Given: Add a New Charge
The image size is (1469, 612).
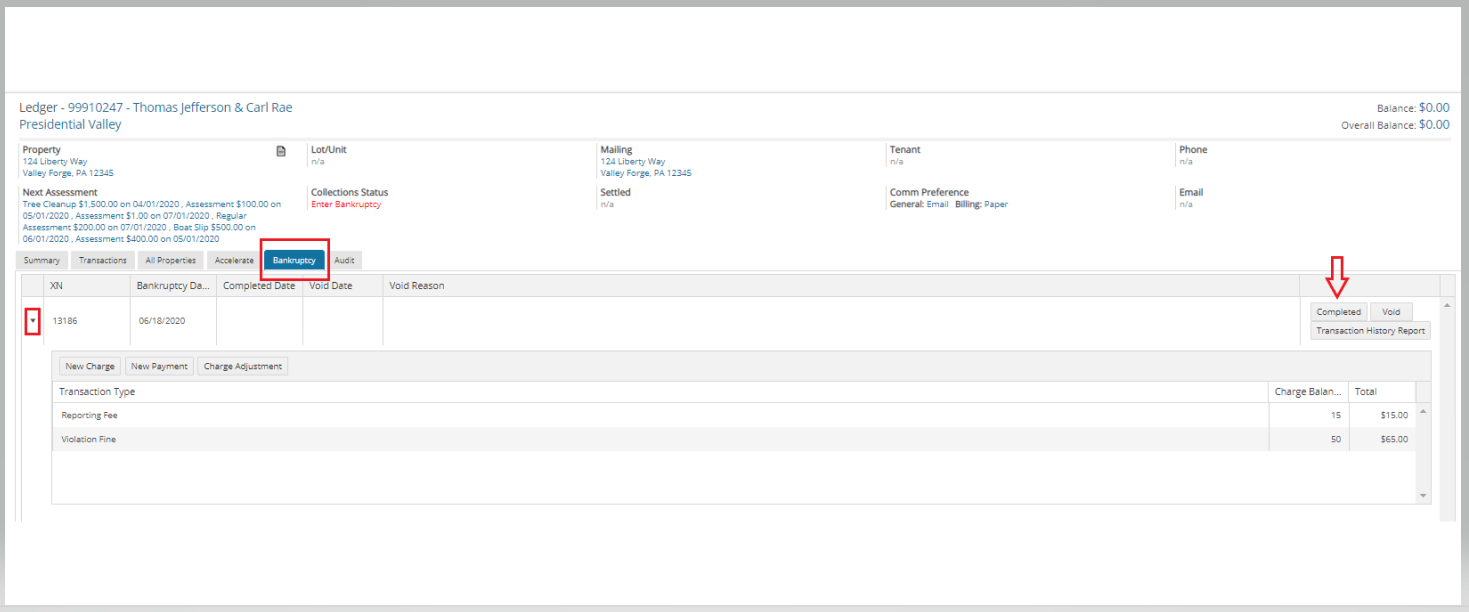Looking at the screenshot, I should 90,366.
